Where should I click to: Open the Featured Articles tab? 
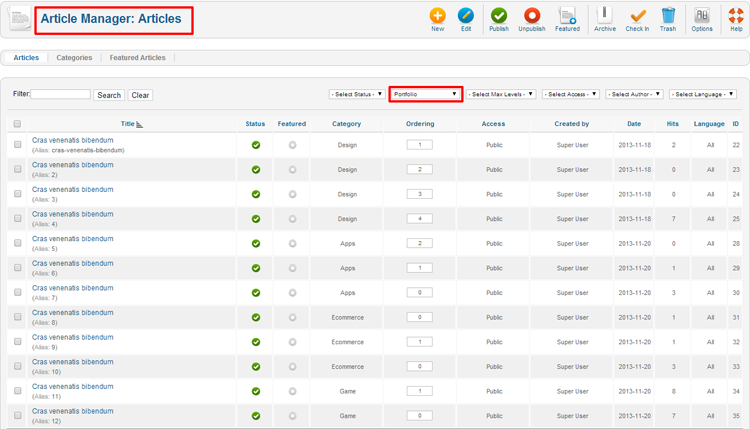(x=139, y=58)
